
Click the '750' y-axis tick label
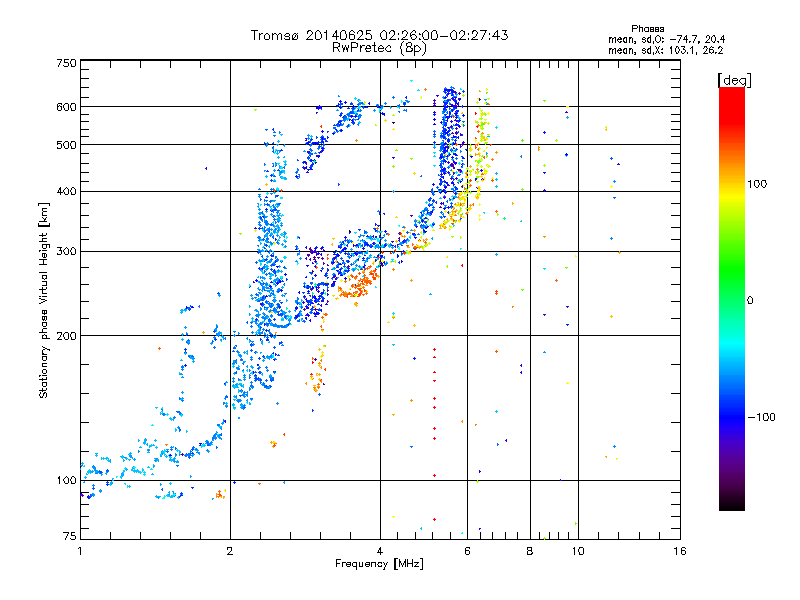(66, 63)
